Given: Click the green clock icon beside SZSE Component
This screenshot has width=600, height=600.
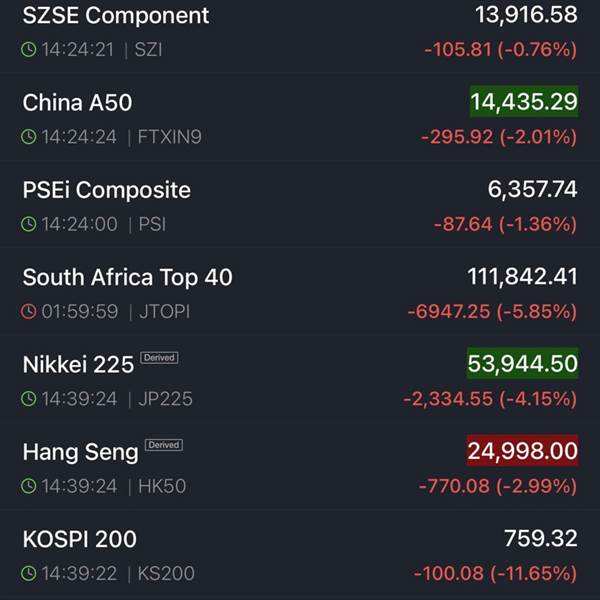Looking at the screenshot, I should click(x=29, y=49).
